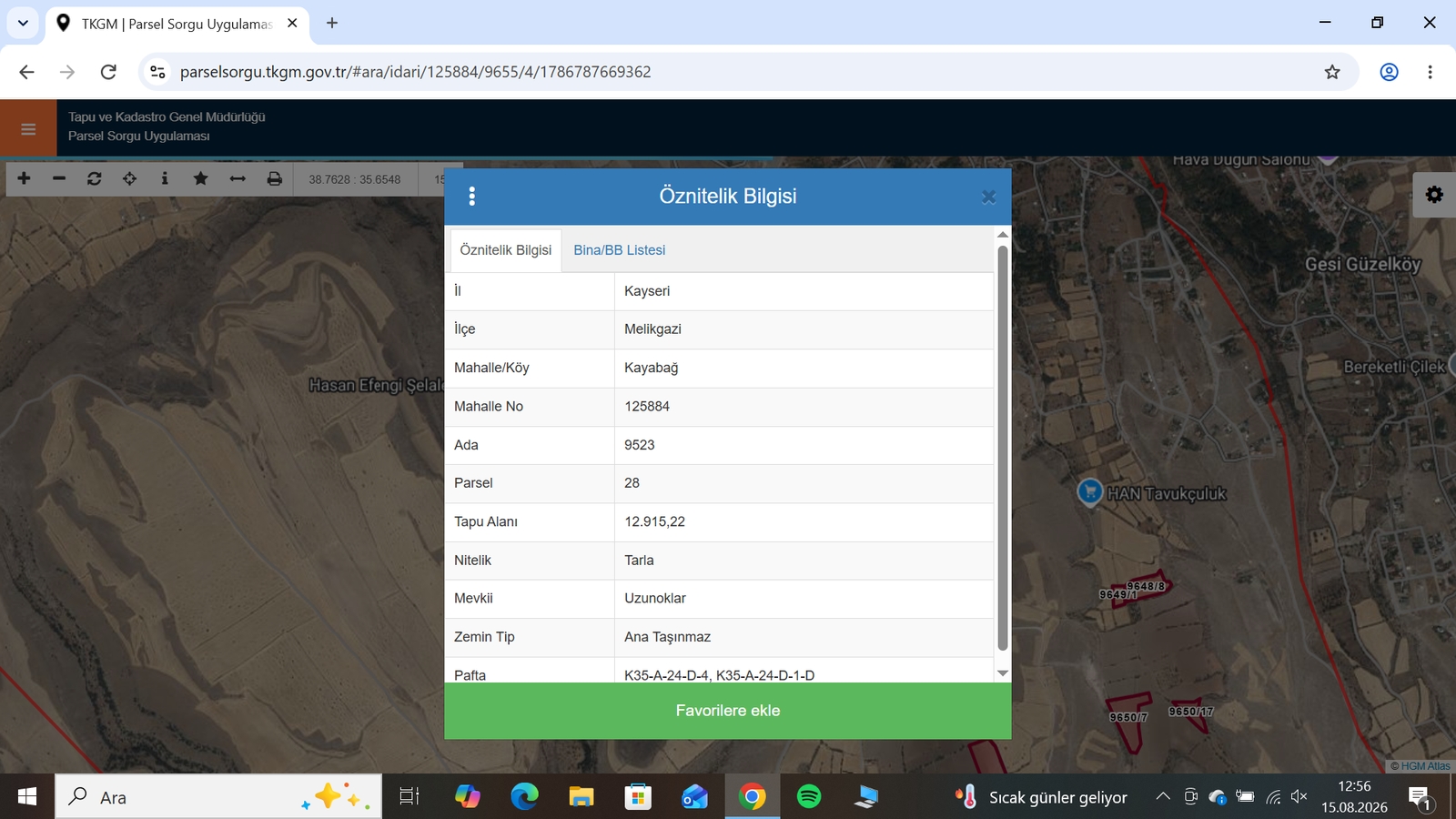This screenshot has width=1456, height=819.
Task: Click the coordinates display 38.7628 : 35.6548
Action: tap(355, 179)
